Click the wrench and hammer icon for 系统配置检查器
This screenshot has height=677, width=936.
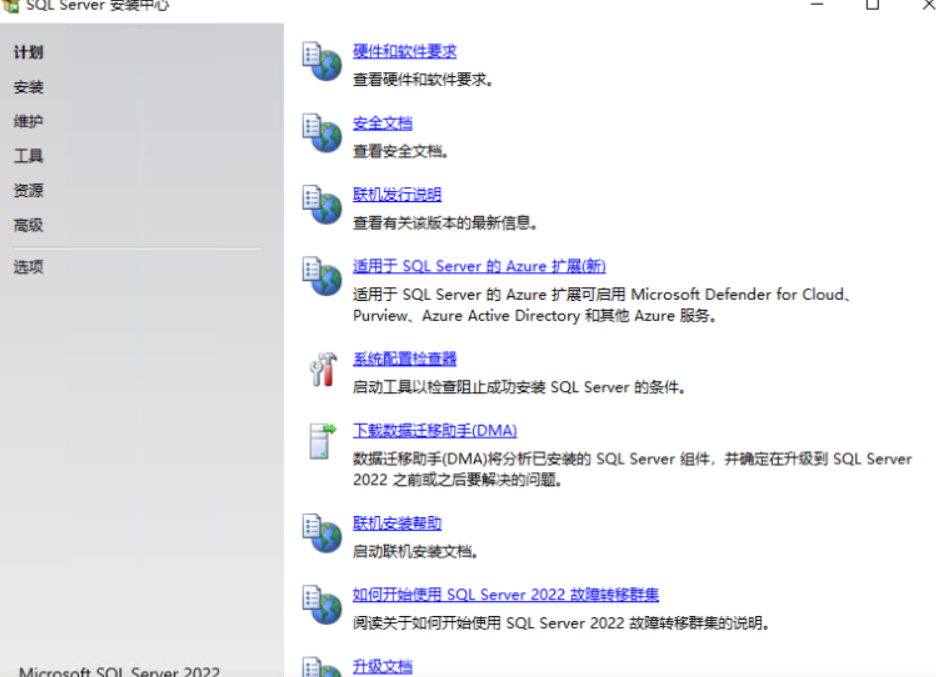(323, 369)
